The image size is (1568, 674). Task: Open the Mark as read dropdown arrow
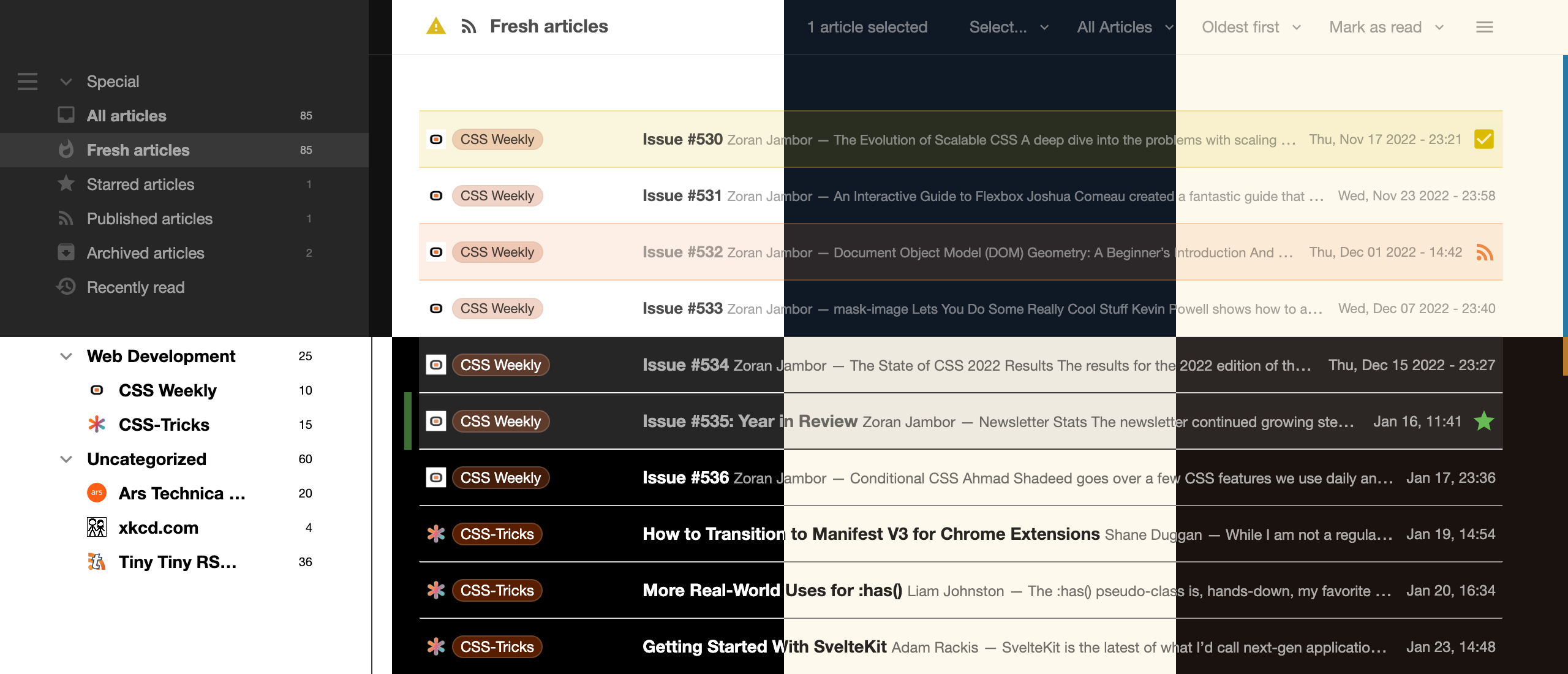tap(1439, 27)
